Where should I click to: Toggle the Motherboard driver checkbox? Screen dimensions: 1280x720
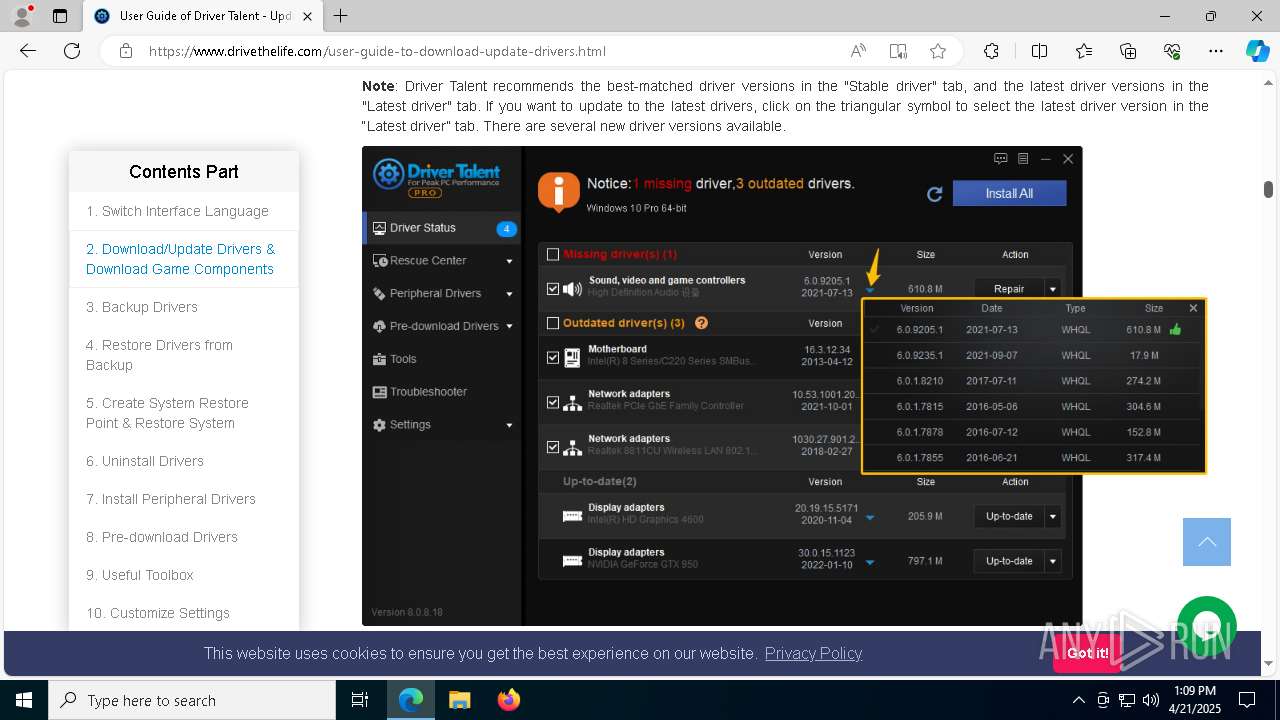click(x=553, y=357)
